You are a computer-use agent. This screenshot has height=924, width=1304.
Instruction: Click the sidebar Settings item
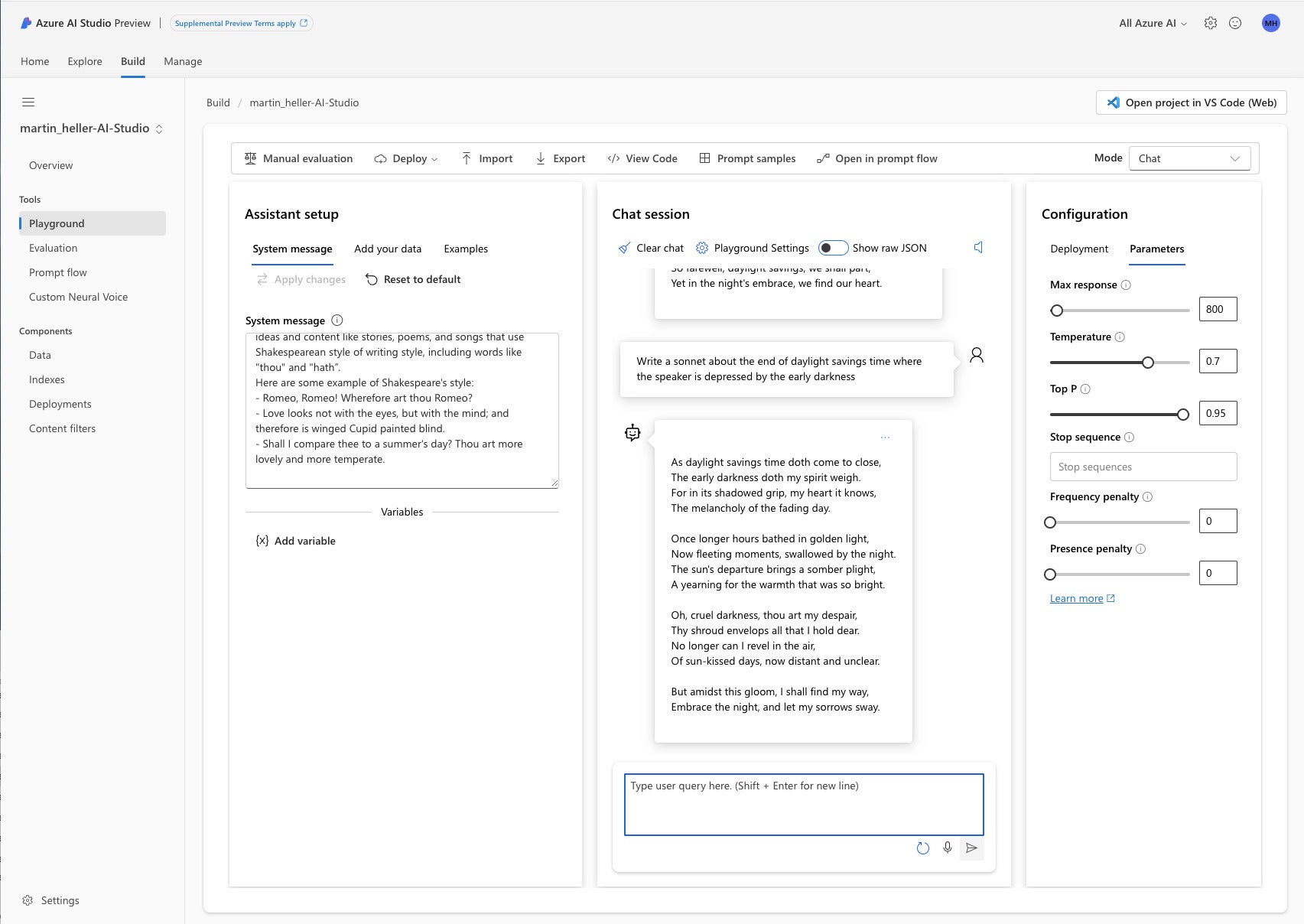50,900
